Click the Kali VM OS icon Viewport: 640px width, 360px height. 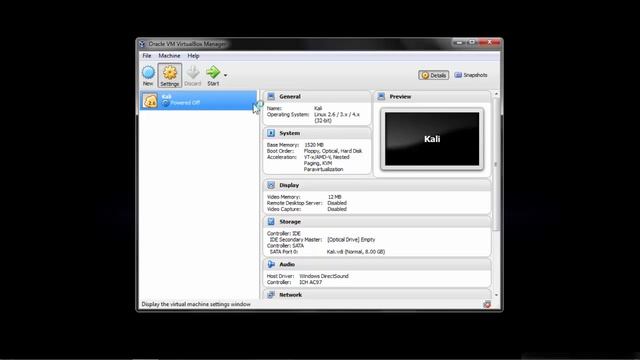(150, 100)
